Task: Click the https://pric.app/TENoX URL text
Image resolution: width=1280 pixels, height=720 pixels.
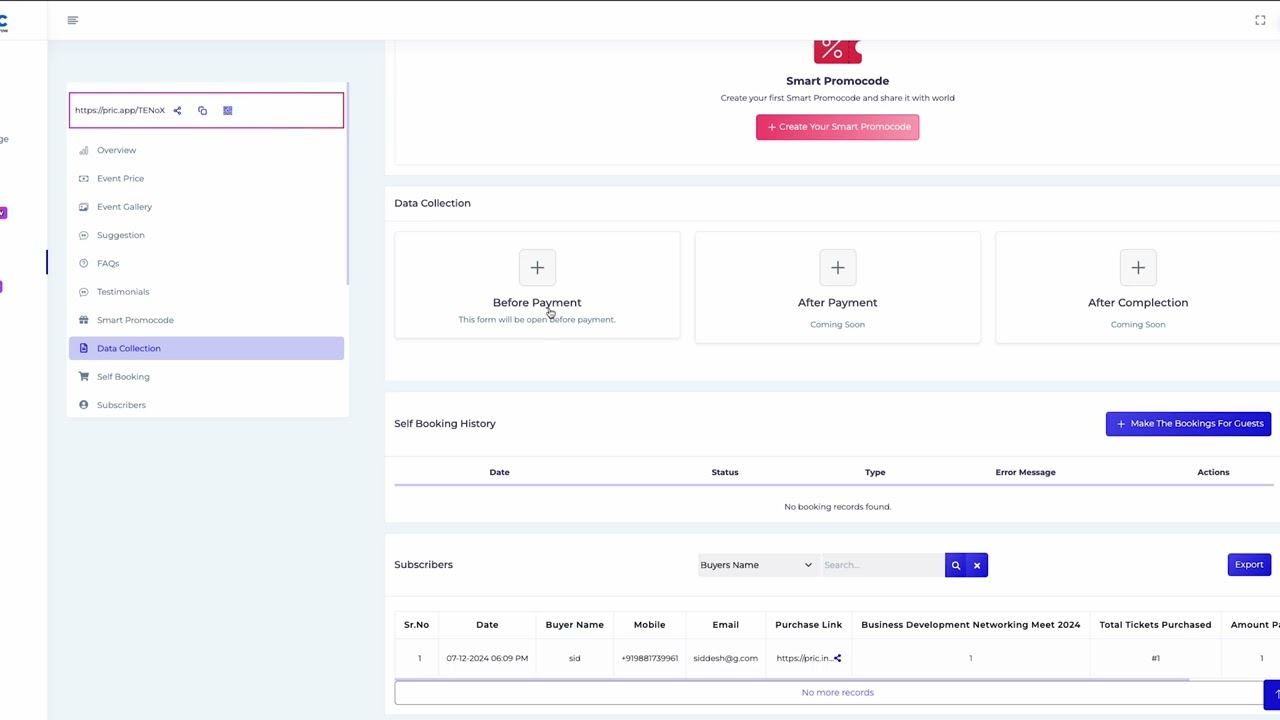Action: pos(120,111)
